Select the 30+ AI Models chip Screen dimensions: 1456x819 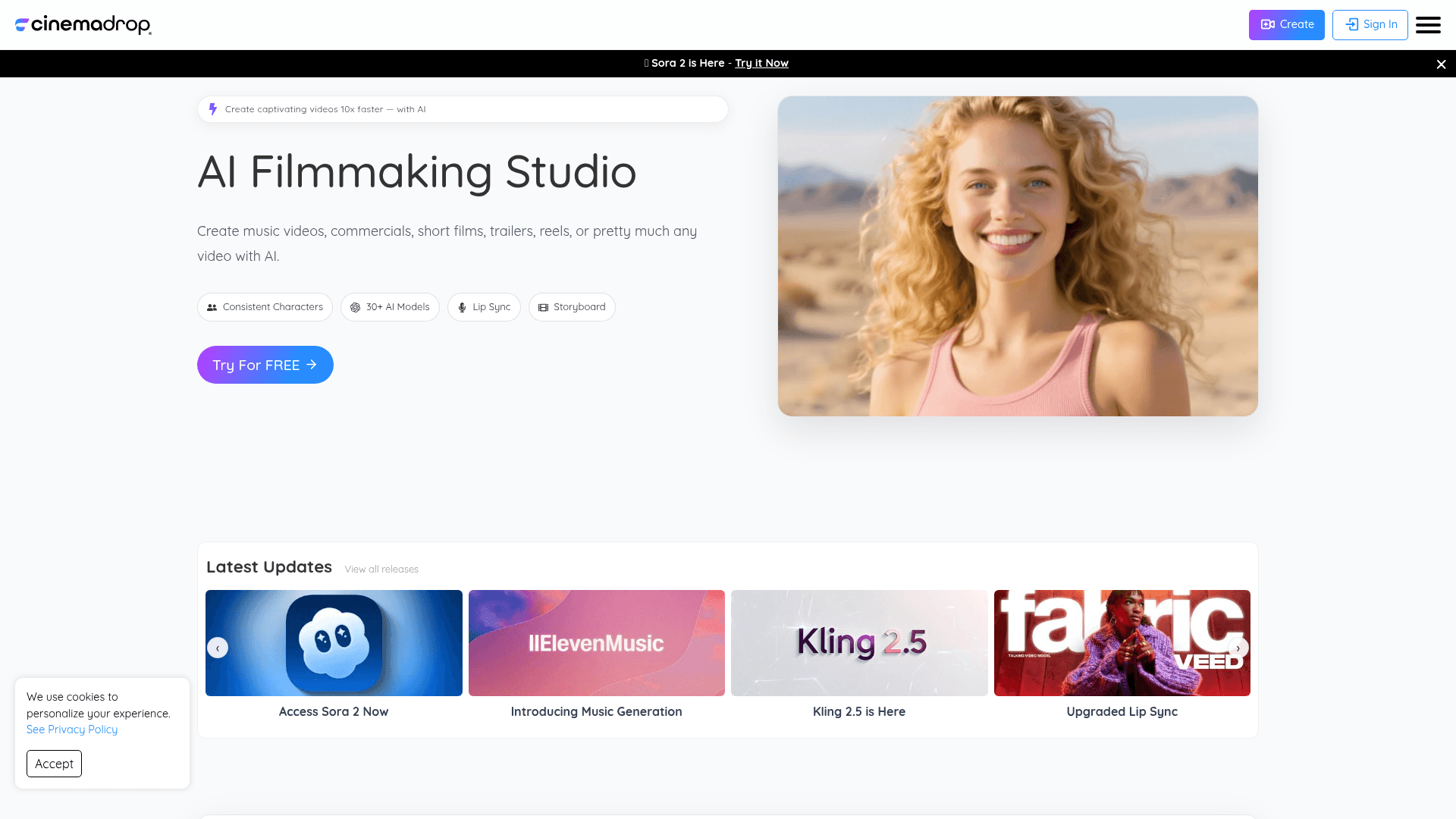tap(390, 307)
